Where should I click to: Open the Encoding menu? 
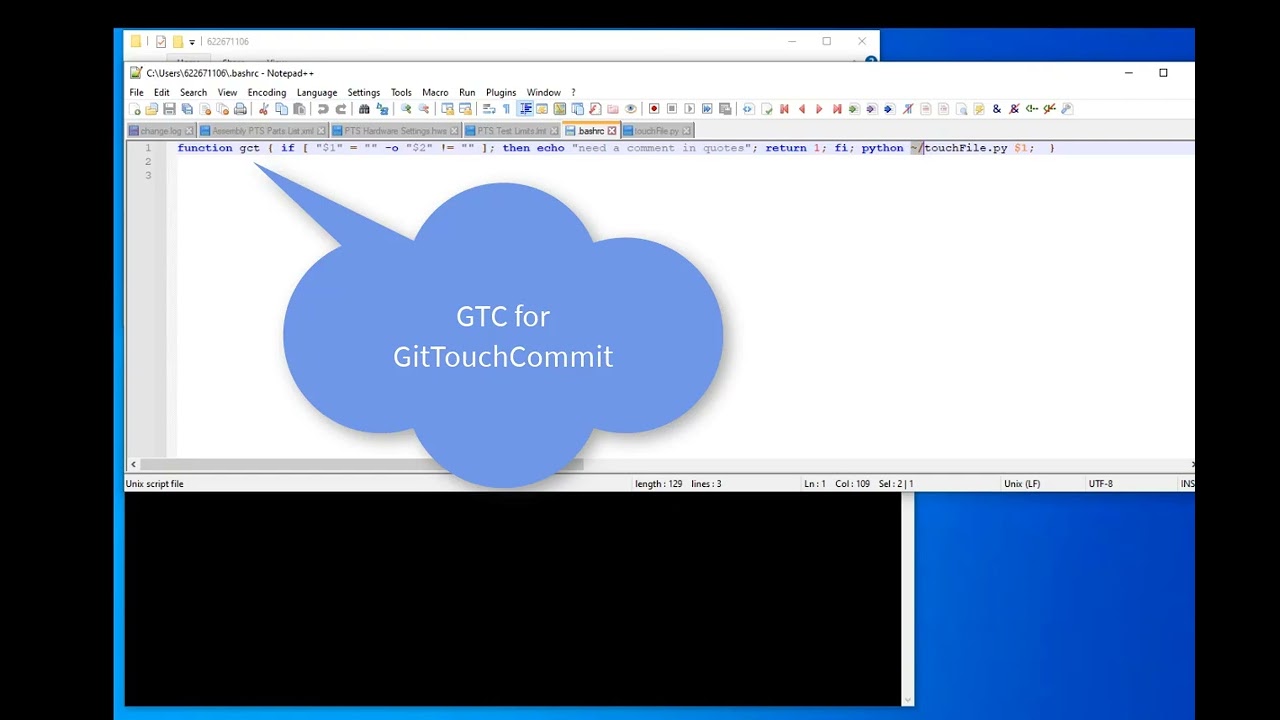(x=267, y=92)
